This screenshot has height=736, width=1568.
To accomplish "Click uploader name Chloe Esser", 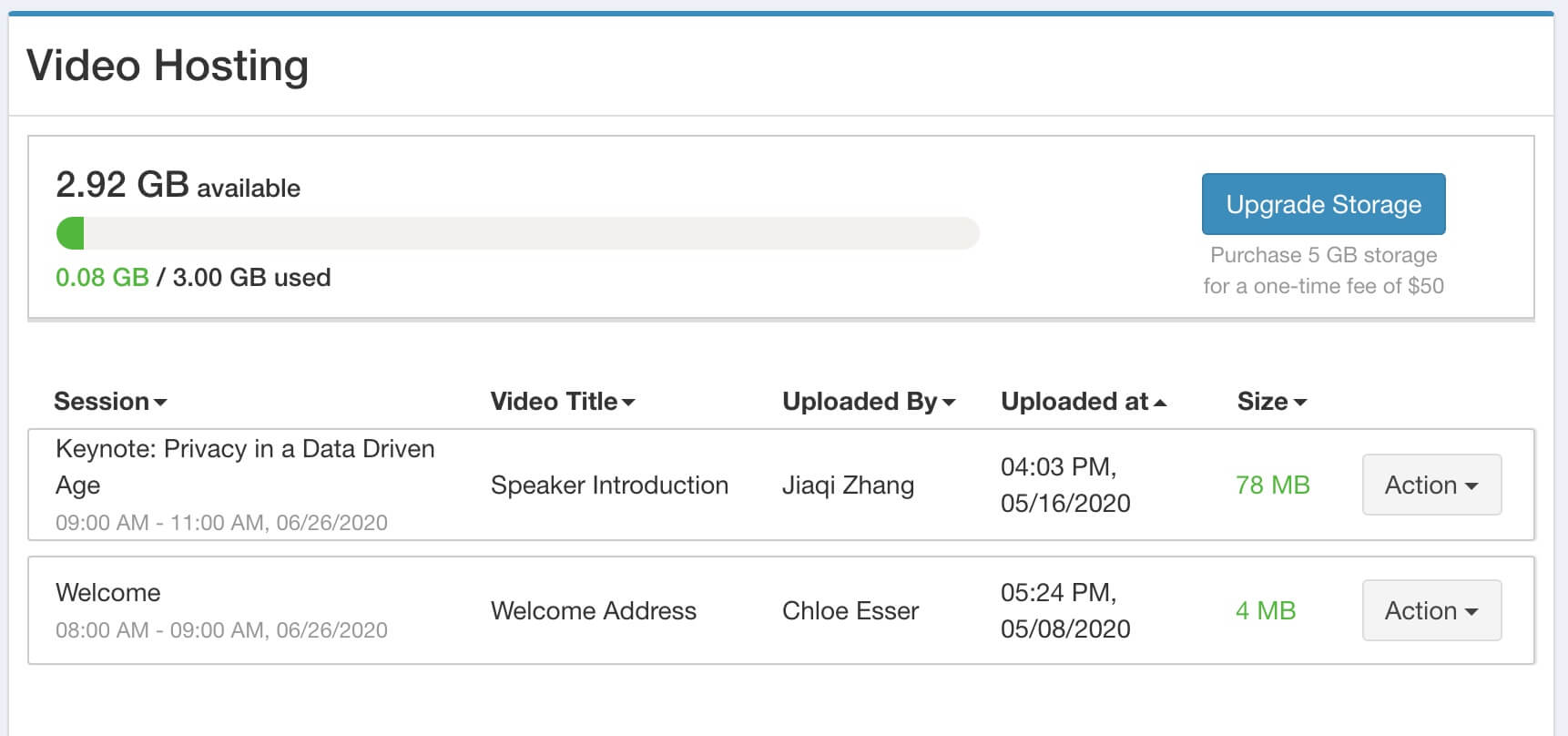I will (850, 611).
